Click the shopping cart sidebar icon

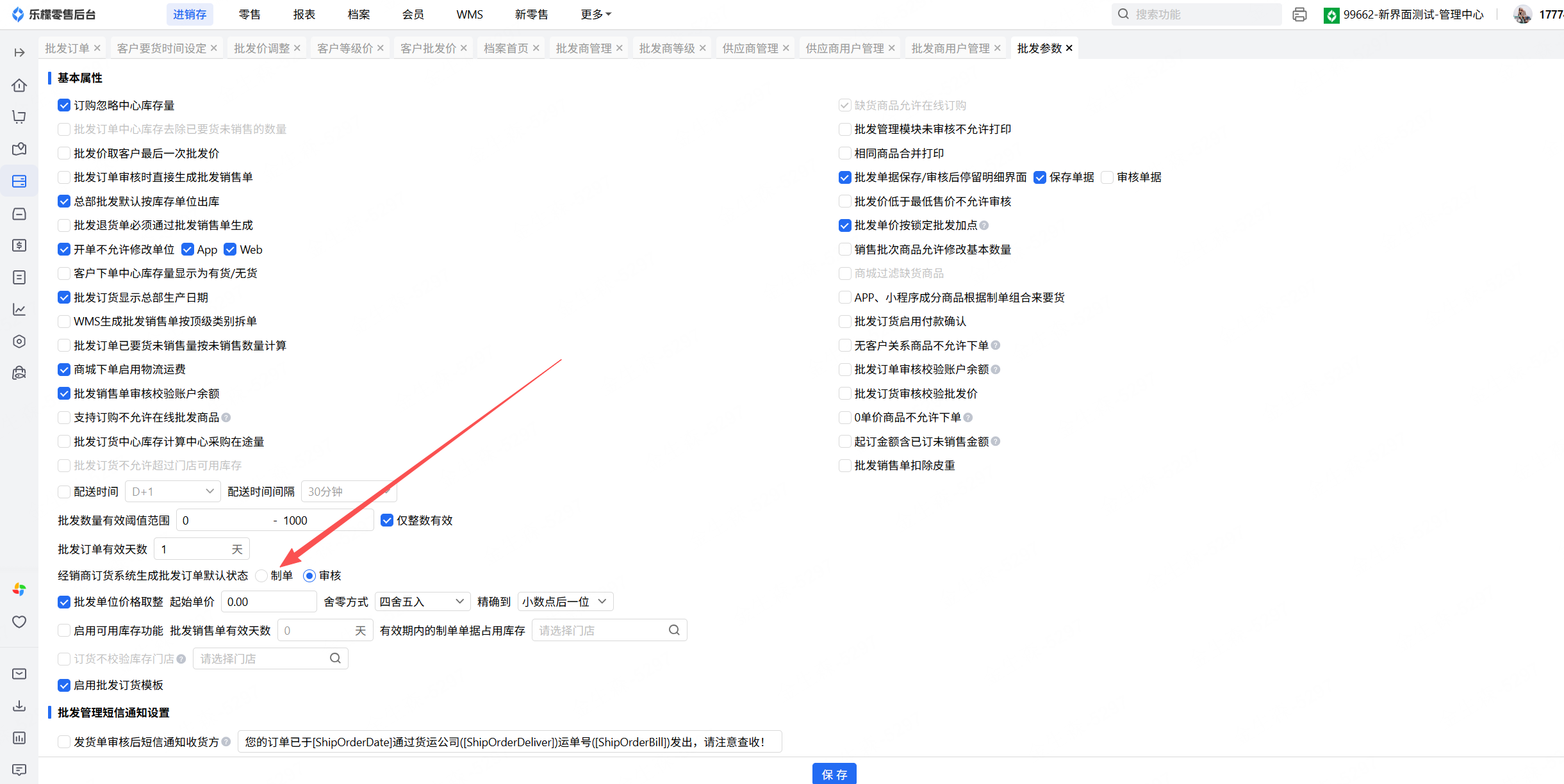coord(19,117)
